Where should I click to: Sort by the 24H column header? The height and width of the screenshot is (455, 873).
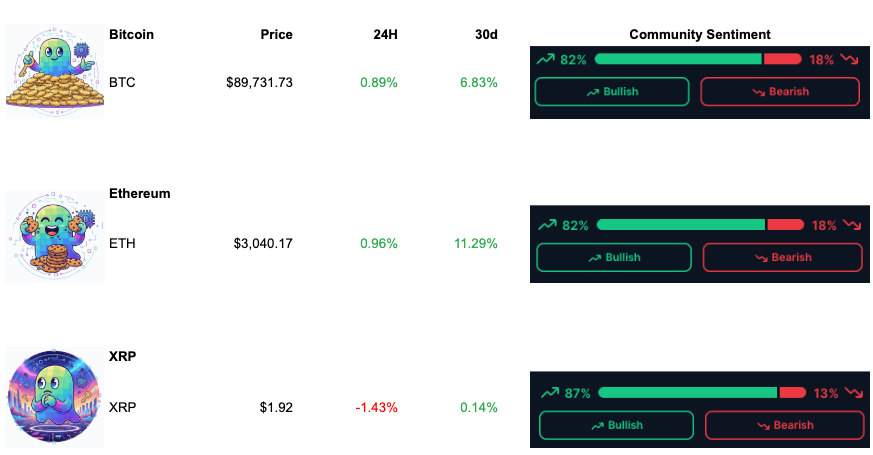385,34
